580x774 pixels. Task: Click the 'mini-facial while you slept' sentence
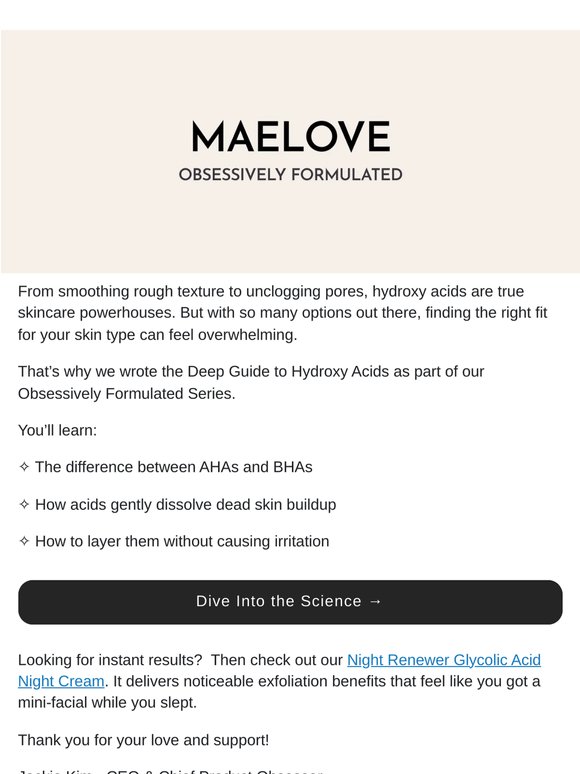tap(108, 702)
